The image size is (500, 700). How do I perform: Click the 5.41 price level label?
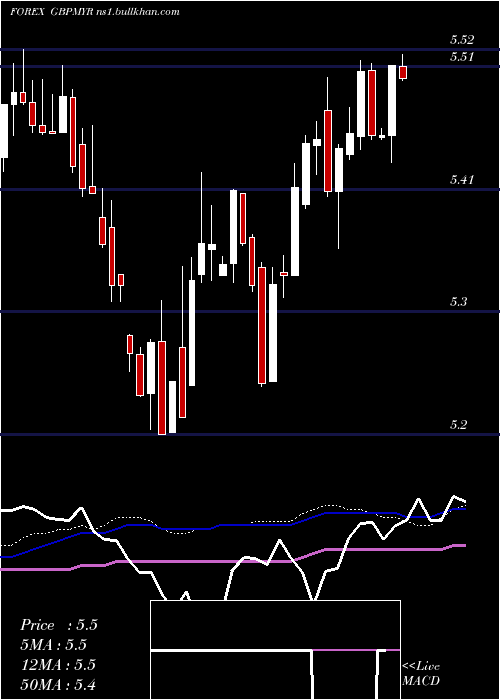462,180
